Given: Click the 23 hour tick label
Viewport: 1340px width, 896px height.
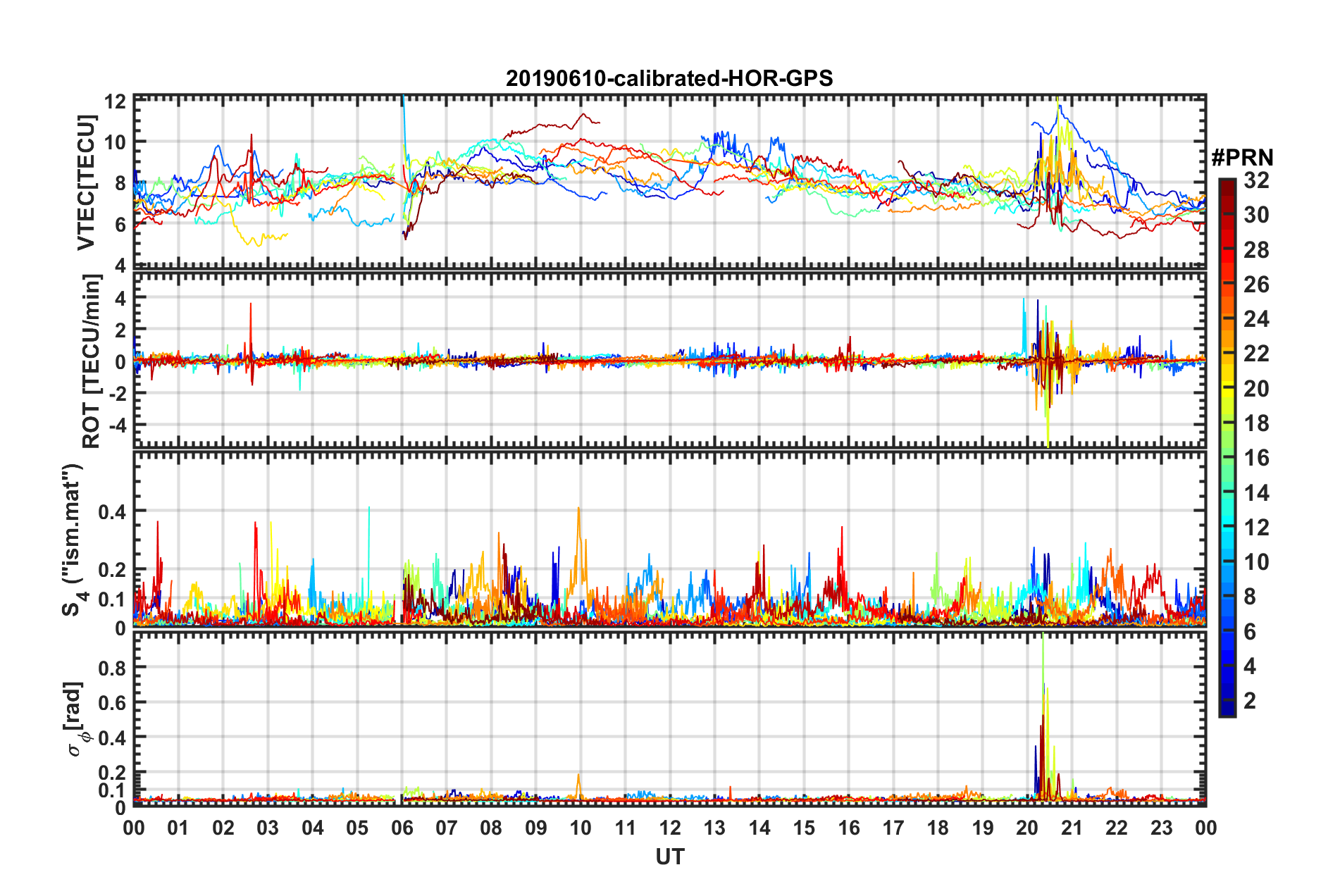Looking at the screenshot, I should 1162,828.
